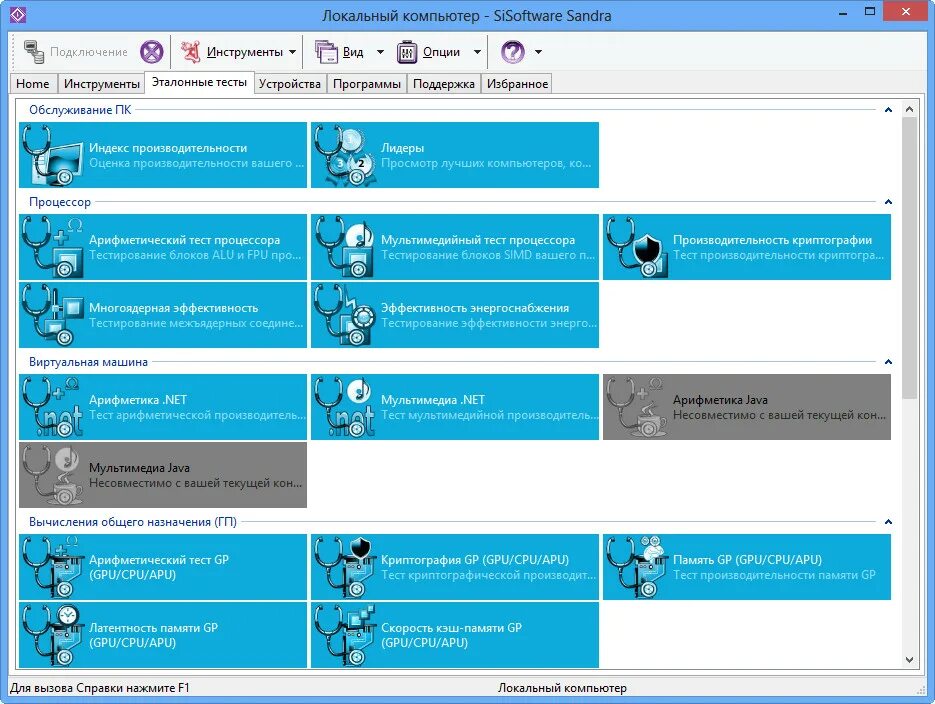Screen dimensions: 935x704
Task: Click the purple disconnect X icon
Action: pyautogui.click(x=152, y=52)
